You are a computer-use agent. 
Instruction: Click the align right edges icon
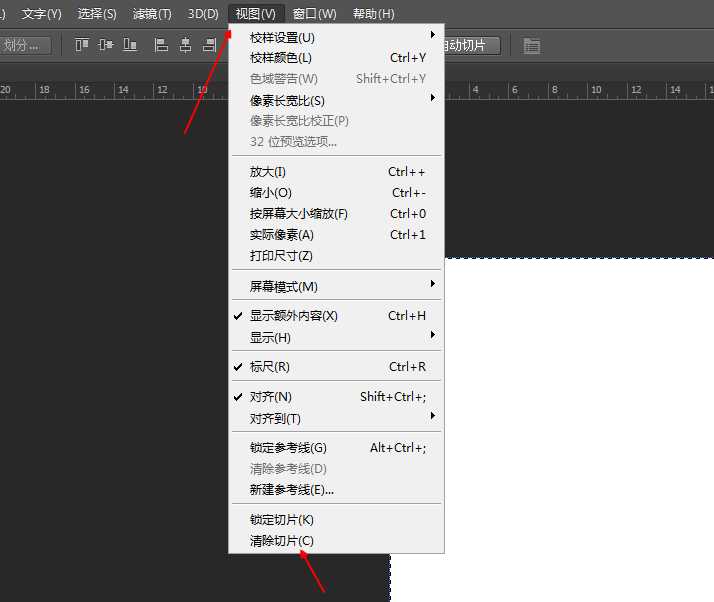[209, 45]
